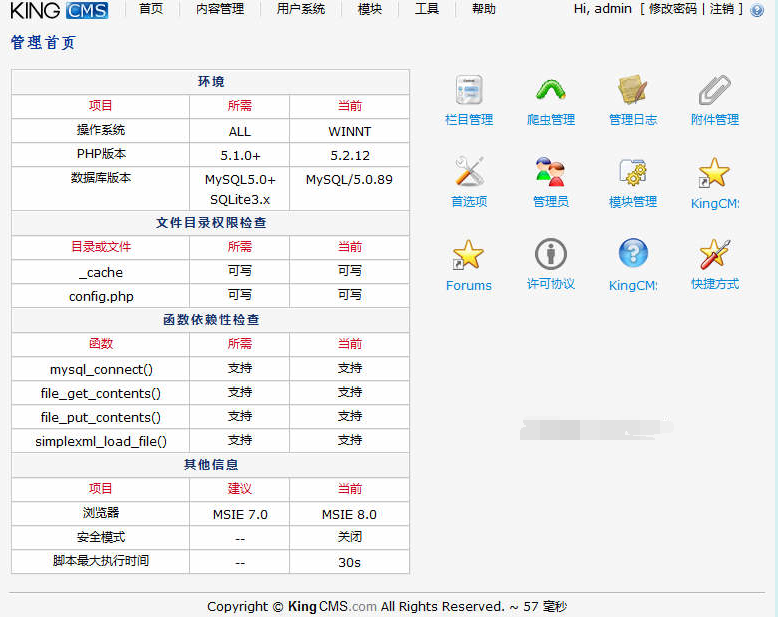Open the KingCMS star shortcut beside 模块管理
Viewport: 778px width, 617px height.
coord(714,172)
